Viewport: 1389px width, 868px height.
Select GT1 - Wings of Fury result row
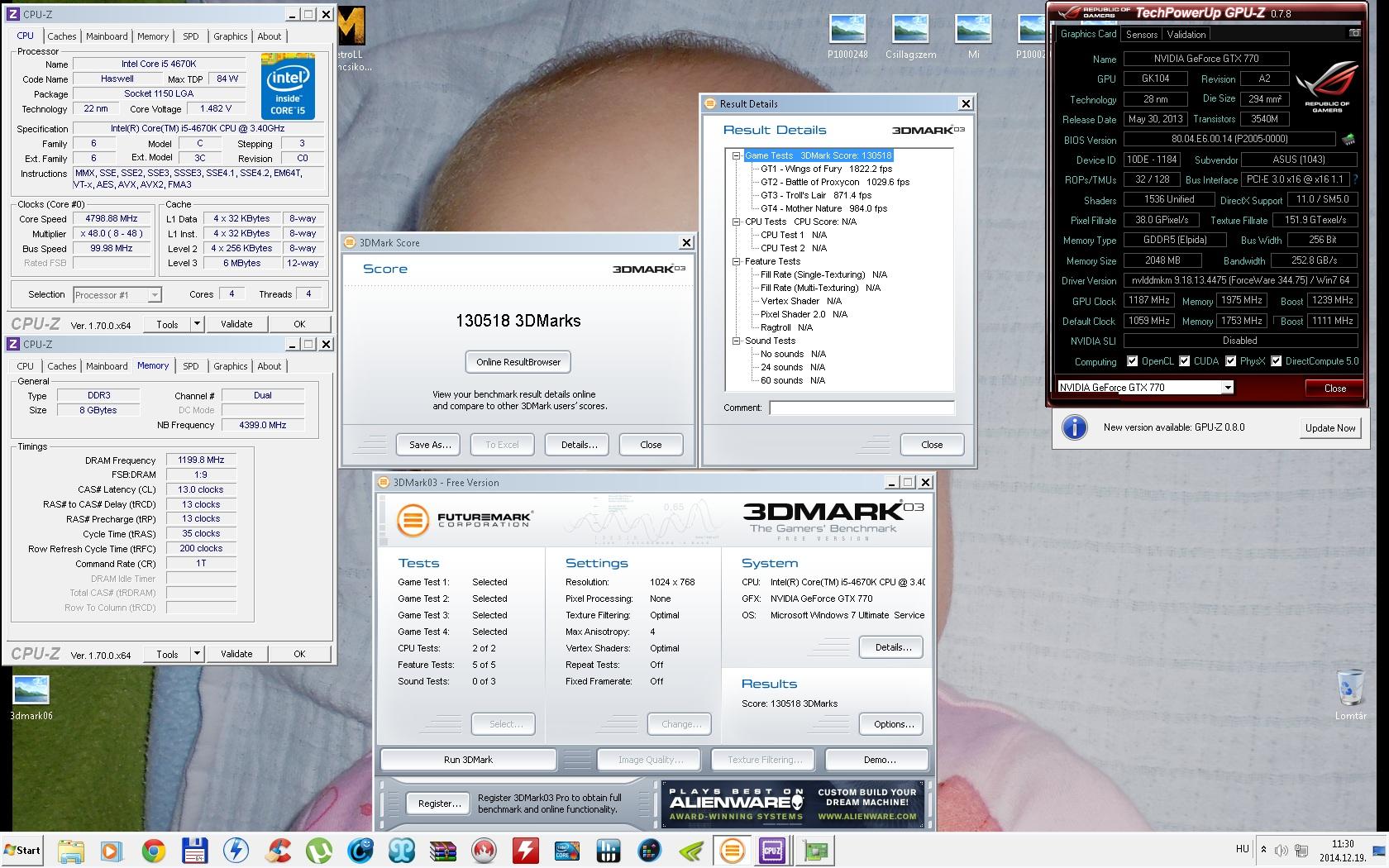click(x=826, y=169)
